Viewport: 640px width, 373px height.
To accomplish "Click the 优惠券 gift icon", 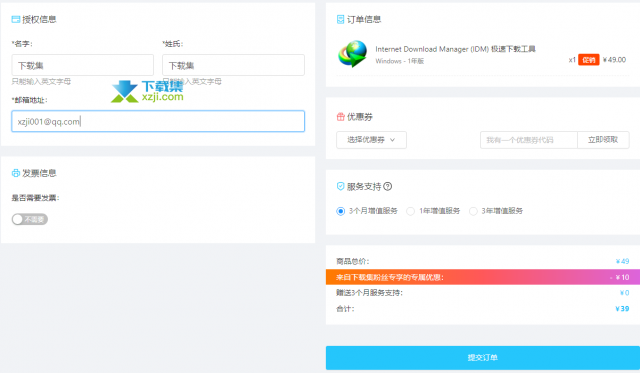I will pos(340,117).
